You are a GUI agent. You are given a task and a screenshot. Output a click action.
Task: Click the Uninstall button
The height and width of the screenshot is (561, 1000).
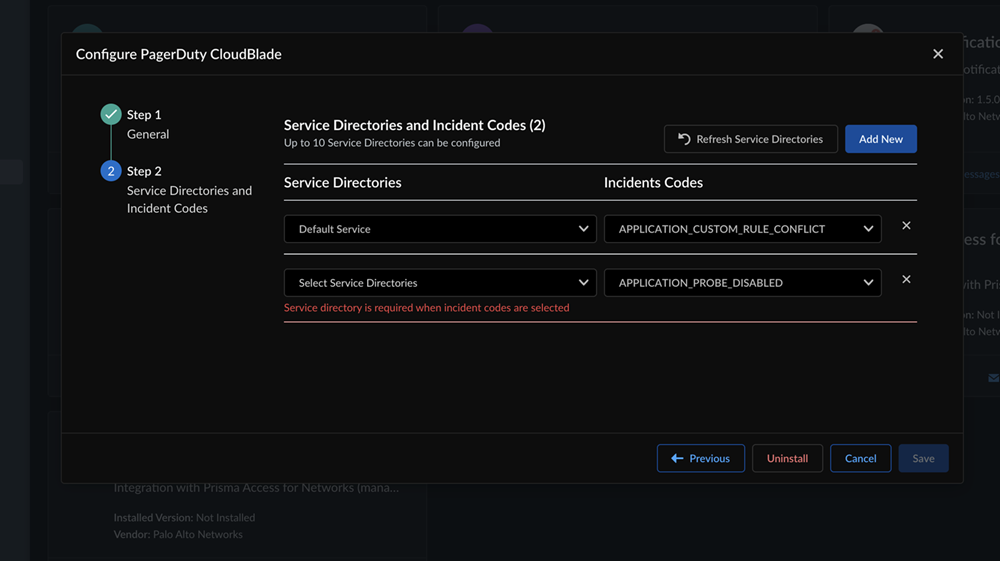(x=787, y=458)
